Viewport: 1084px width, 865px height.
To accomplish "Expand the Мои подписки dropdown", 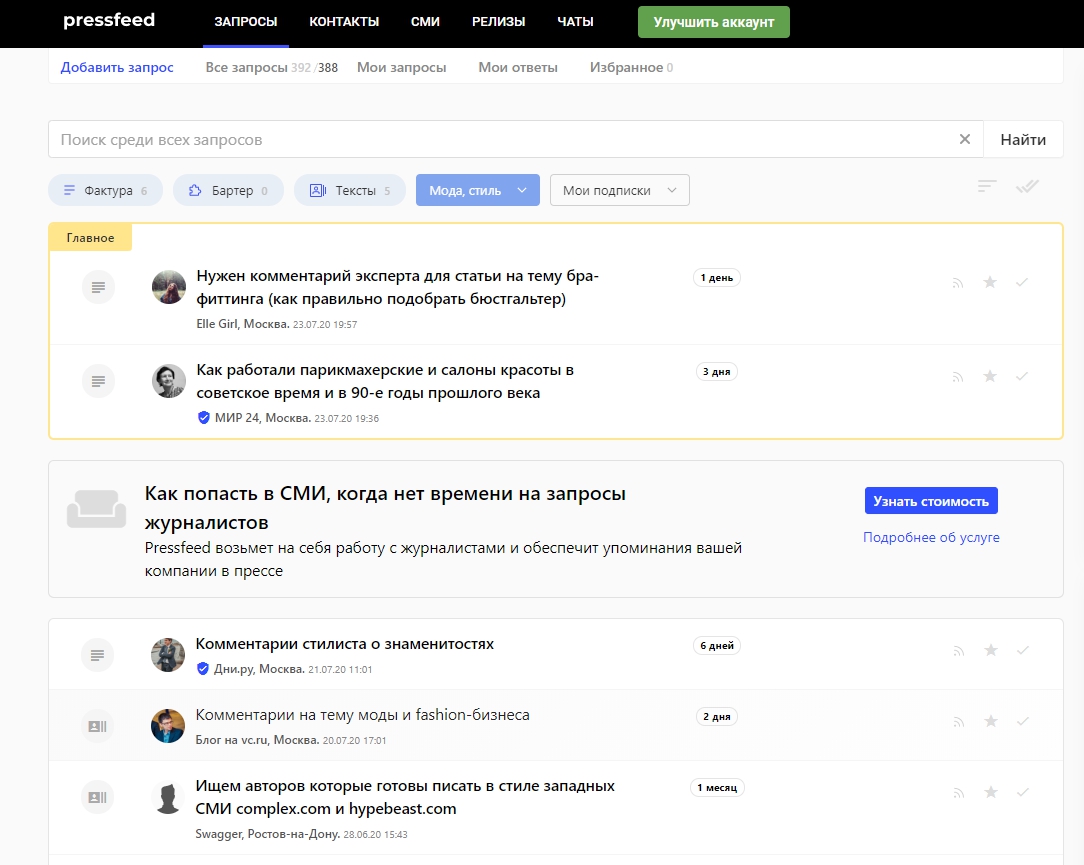I will (x=619, y=190).
